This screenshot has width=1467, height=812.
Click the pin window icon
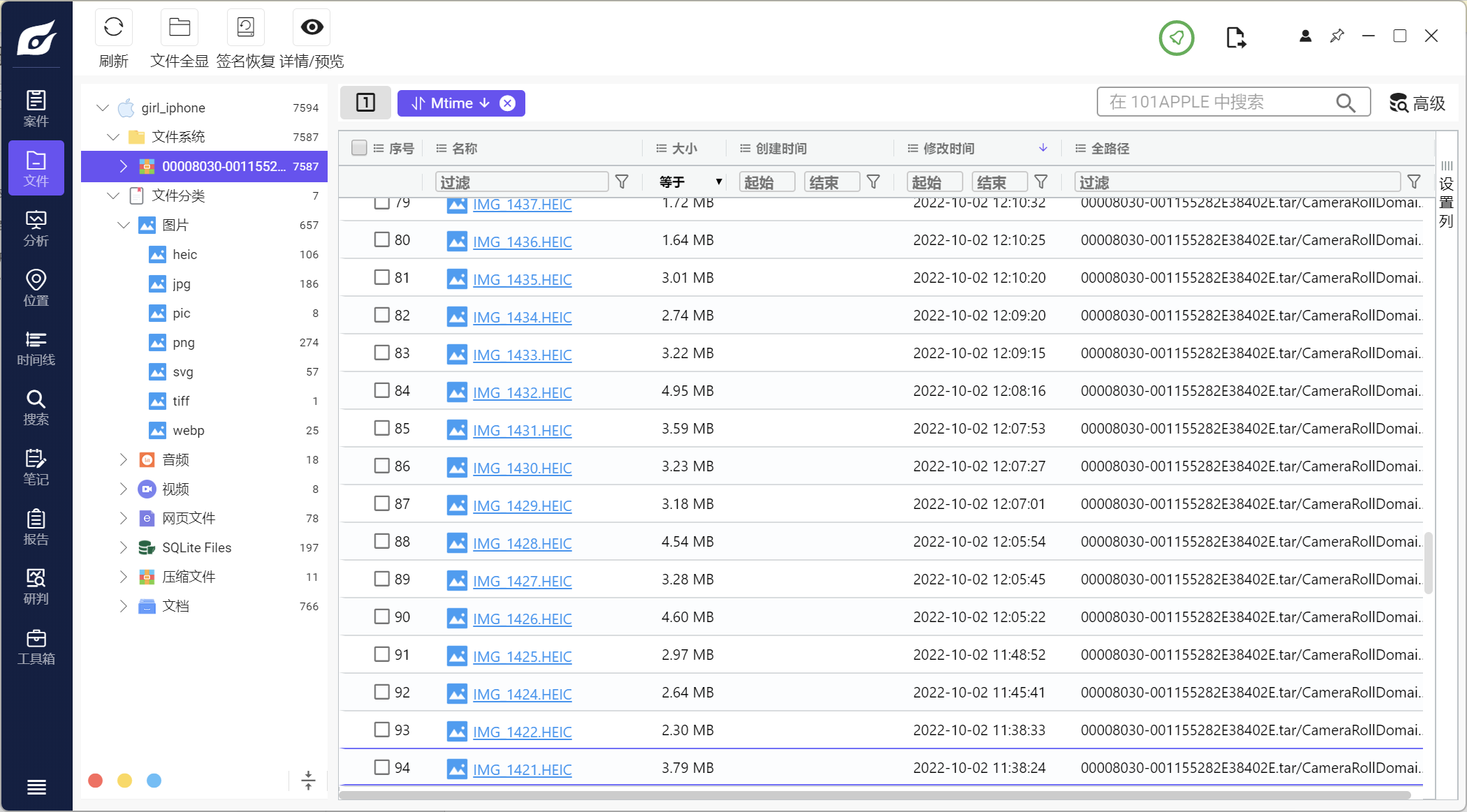(1337, 36)
